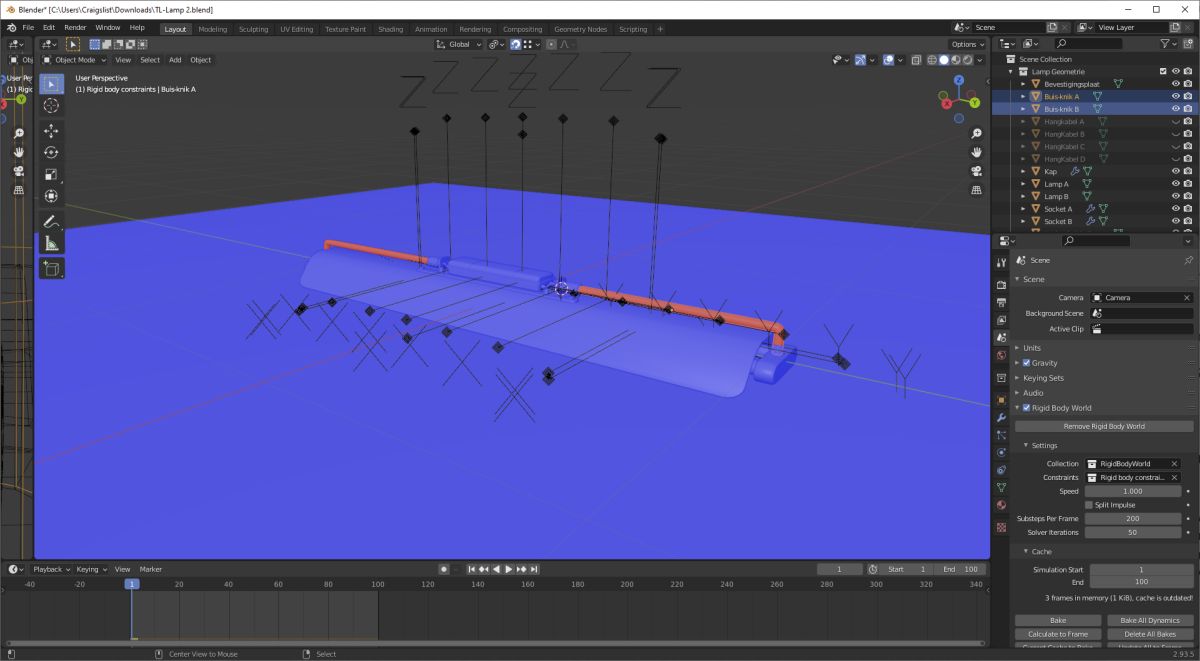The height and width of the screenshot is (661, 1200).
Task: Open the Global transform orientation dropdown
Action: tap(459, 44)
